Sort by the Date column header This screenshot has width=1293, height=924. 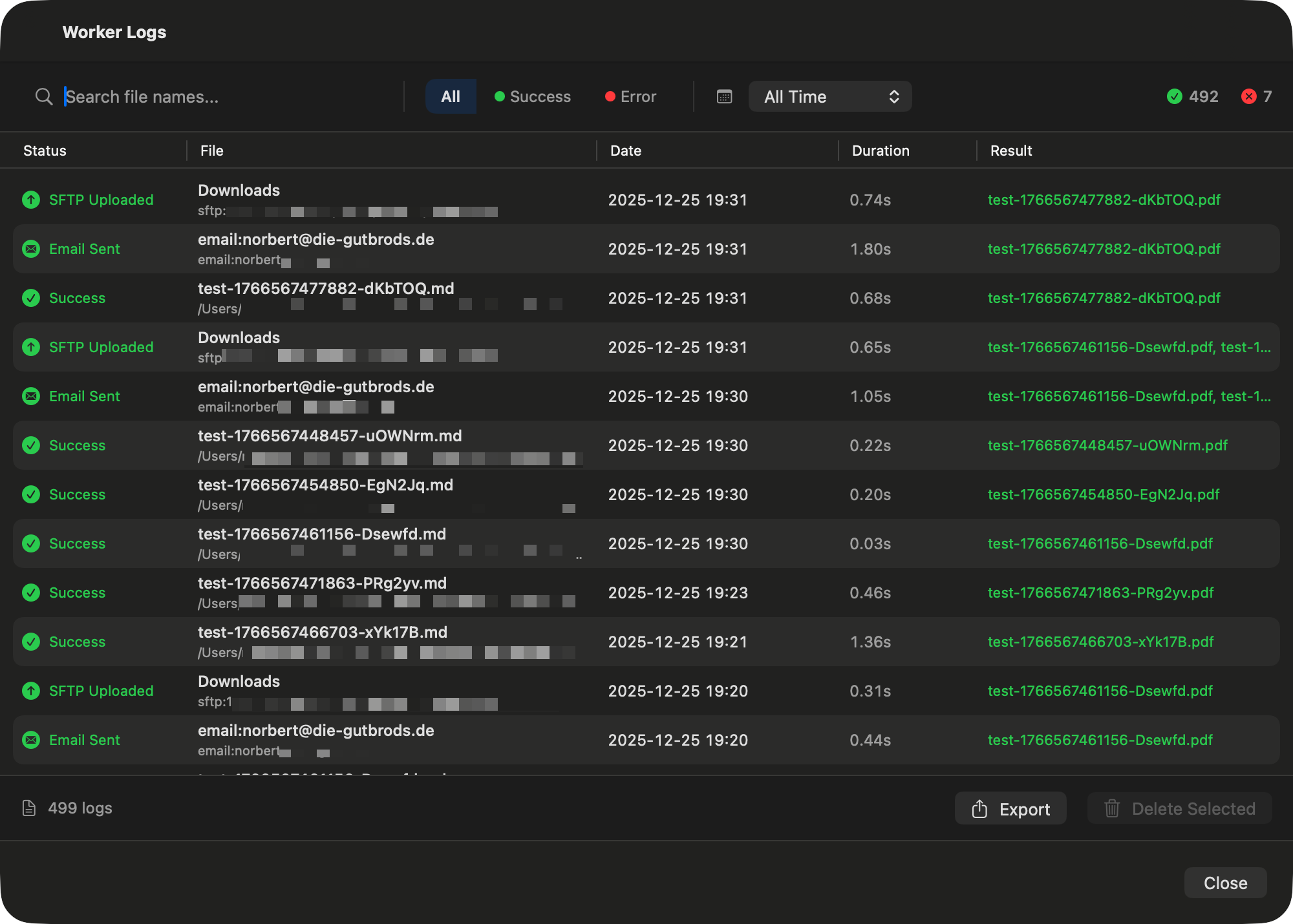(x=625, y=151)
